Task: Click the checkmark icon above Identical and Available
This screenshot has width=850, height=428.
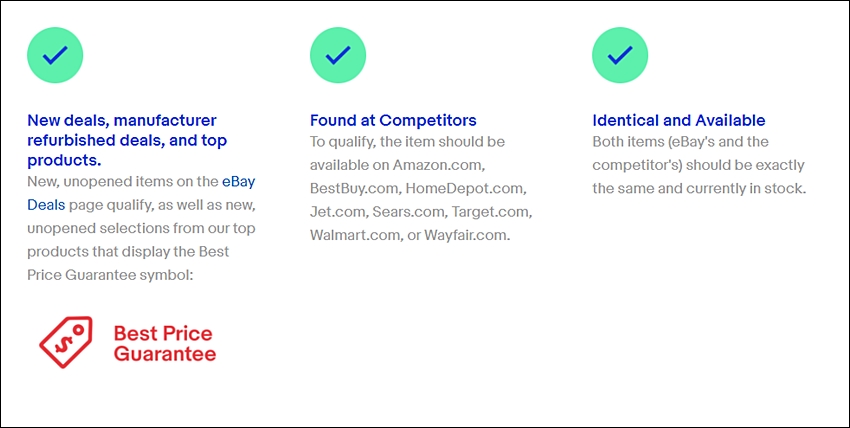Action: (620, 55)
